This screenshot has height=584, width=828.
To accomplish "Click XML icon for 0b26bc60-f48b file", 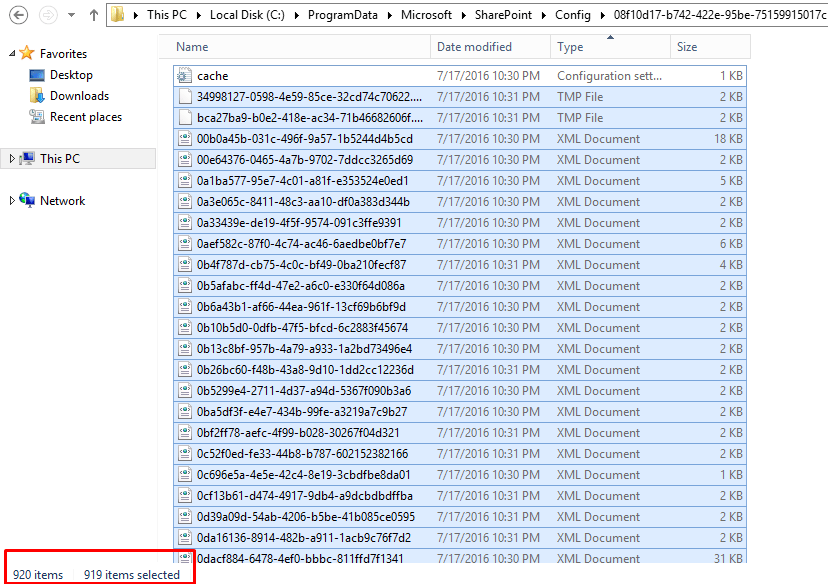I will (x=184, y=370).
